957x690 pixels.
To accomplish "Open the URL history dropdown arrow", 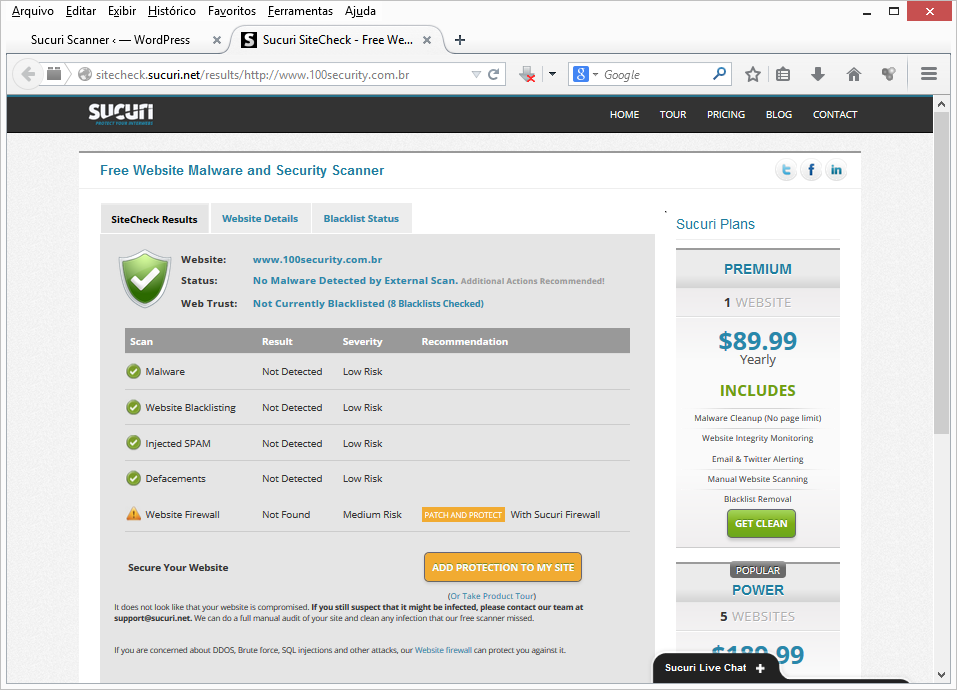I will tap(476, 74).
